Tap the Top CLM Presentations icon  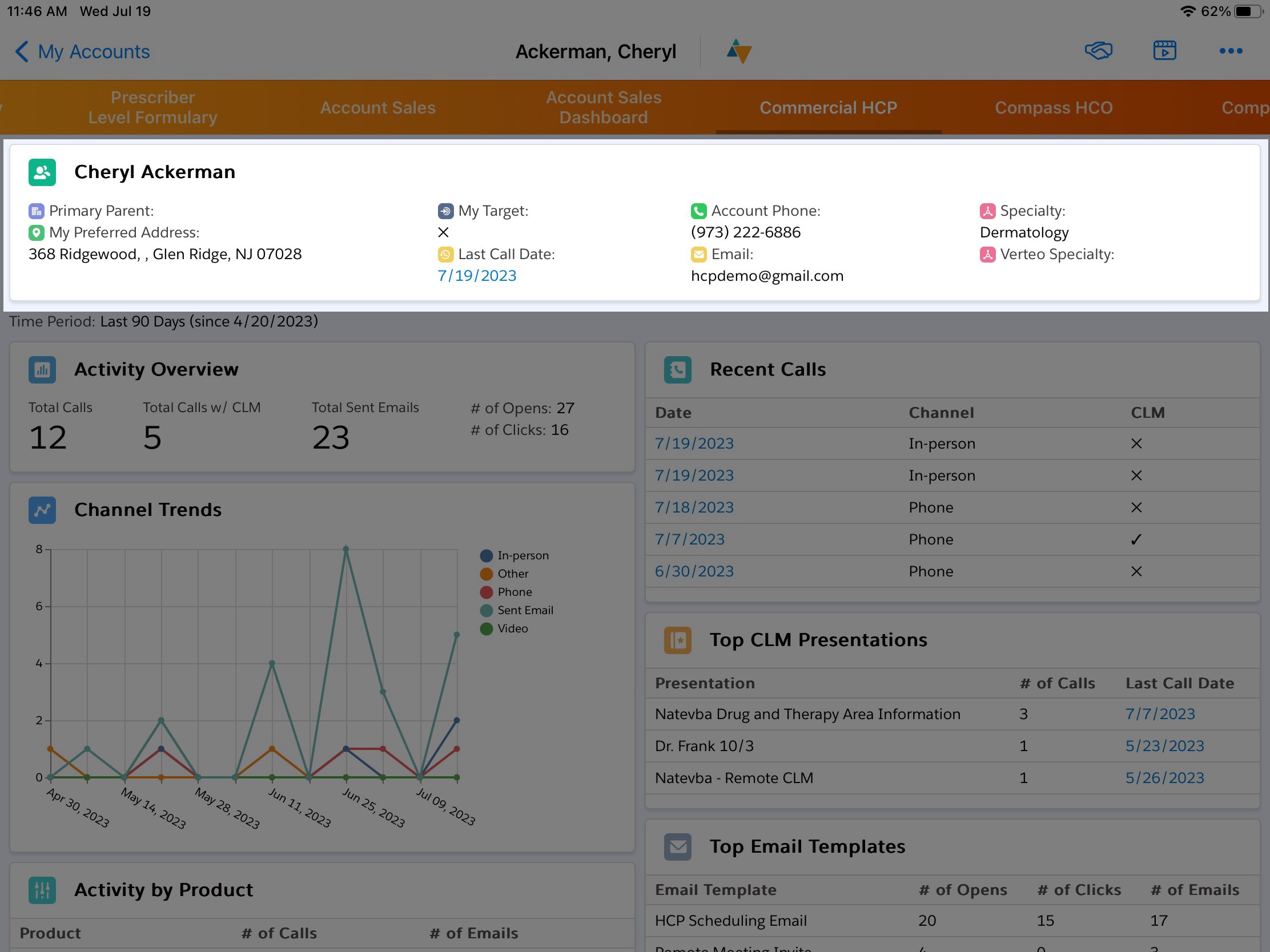(677, 640)
